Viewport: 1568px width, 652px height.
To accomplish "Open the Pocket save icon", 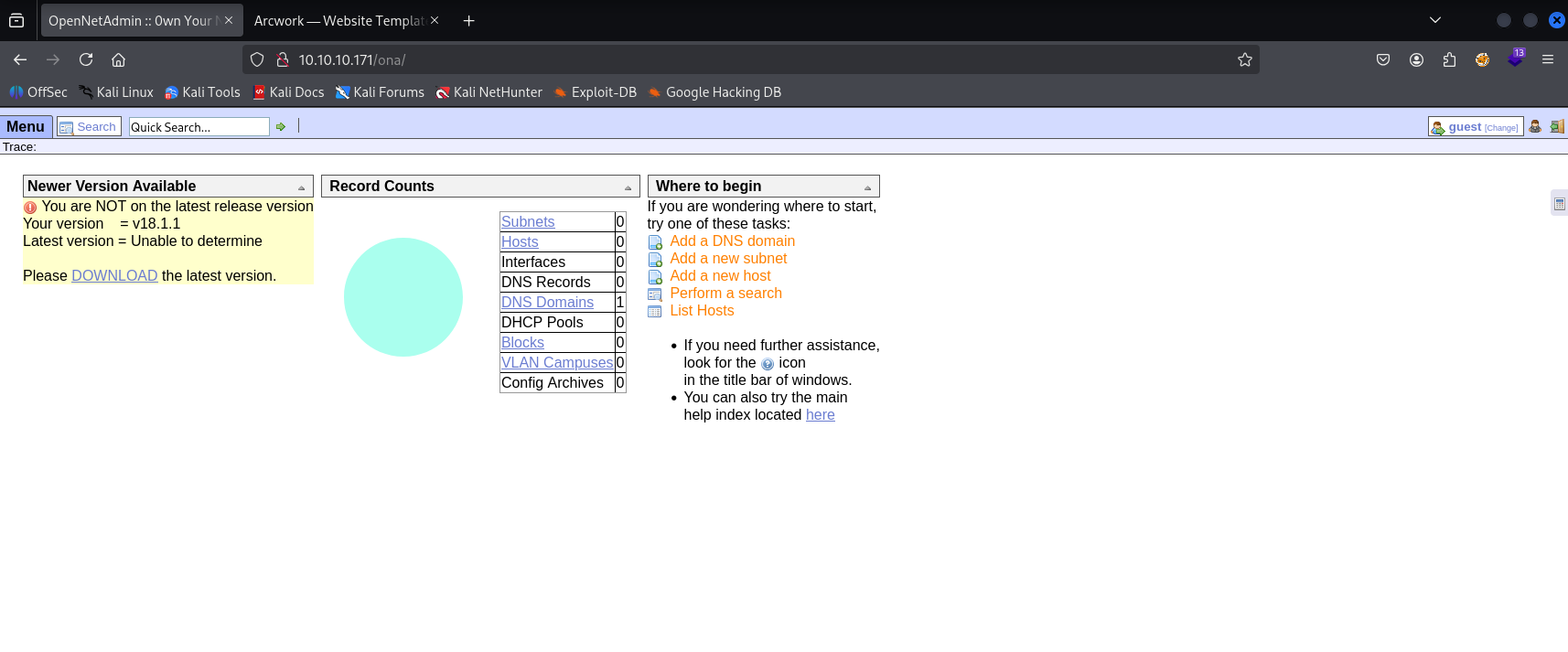I will click(x=1383, y=59).
